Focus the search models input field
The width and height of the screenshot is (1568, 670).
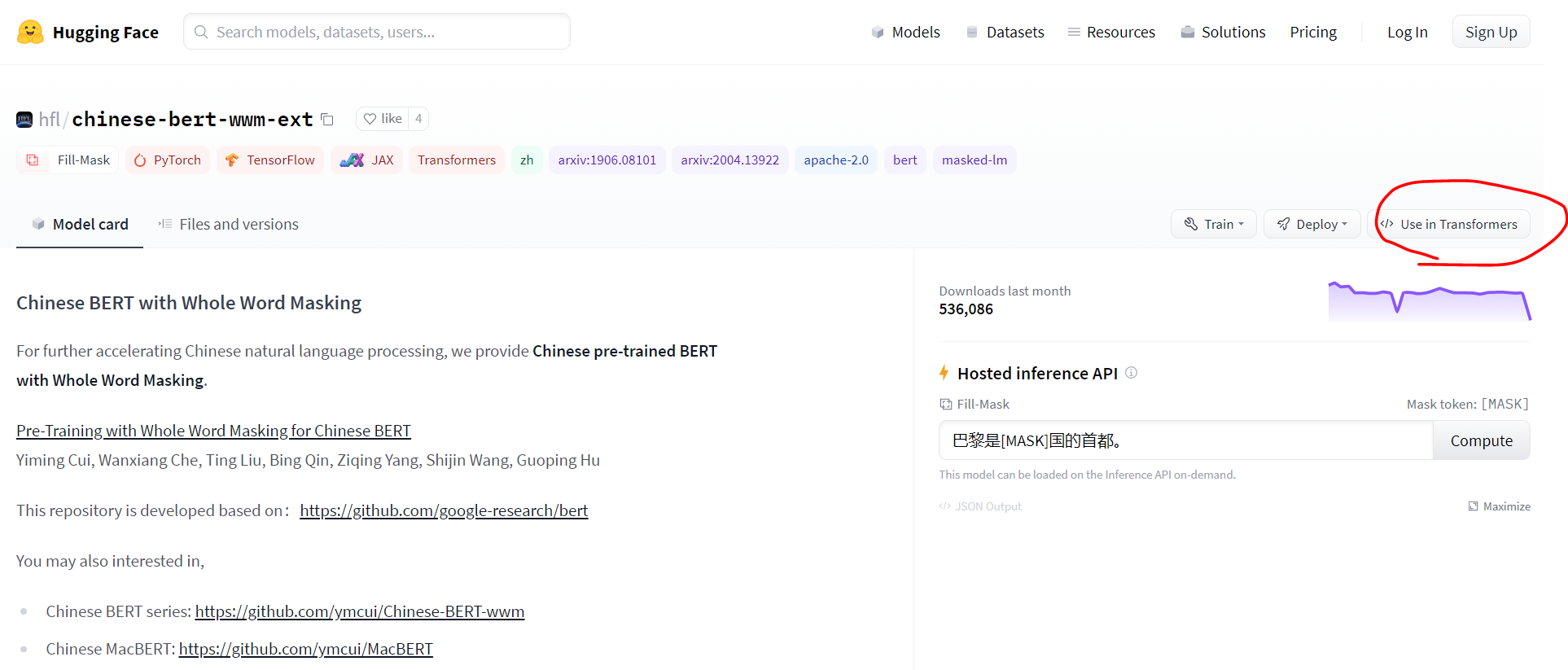377,32
